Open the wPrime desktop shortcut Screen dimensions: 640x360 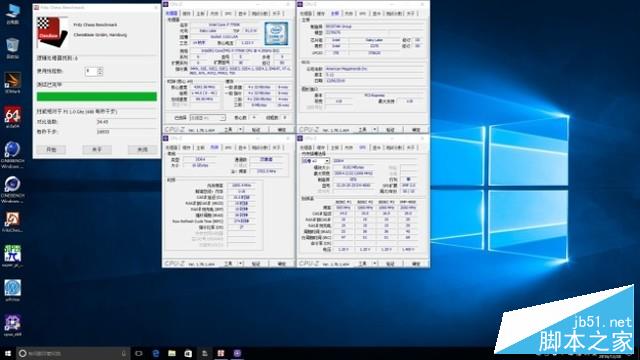tap(13, 290)
